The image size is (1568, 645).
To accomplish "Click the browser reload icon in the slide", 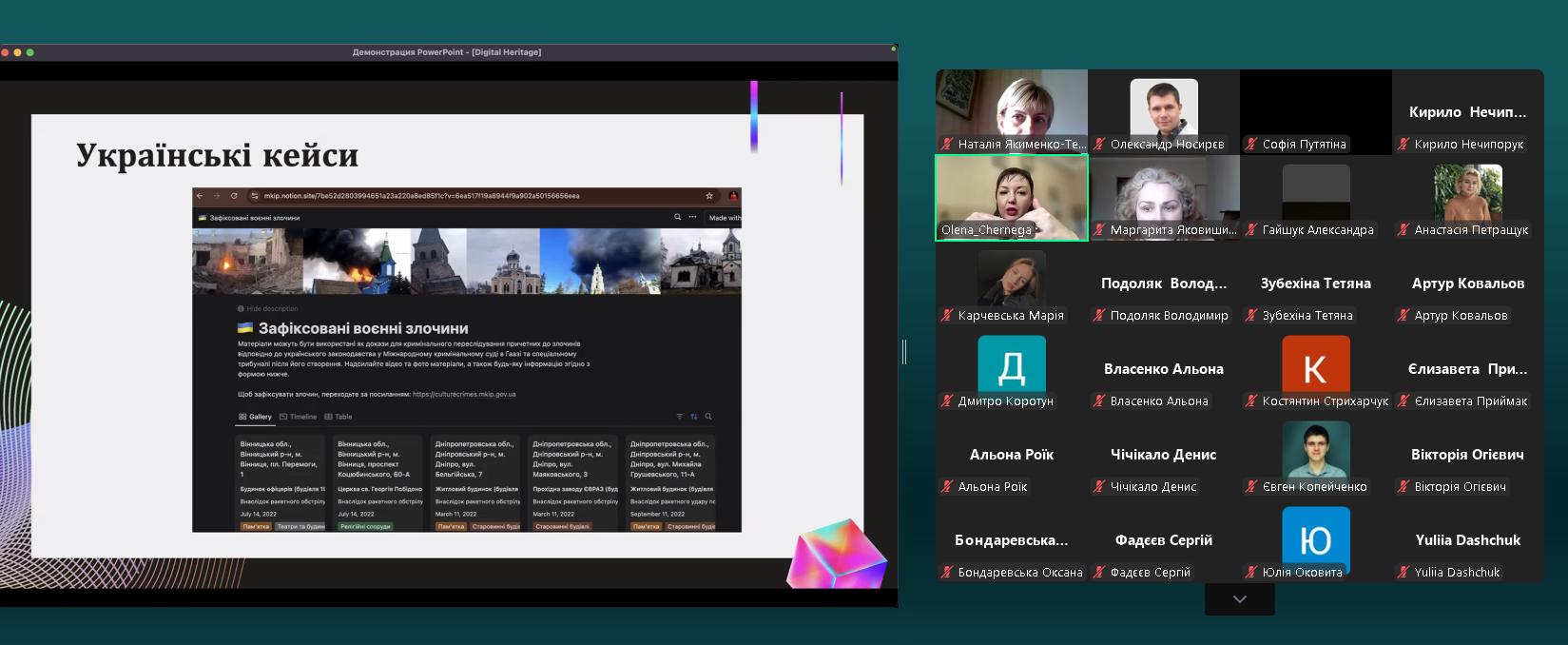I will (x=234, y=196).
